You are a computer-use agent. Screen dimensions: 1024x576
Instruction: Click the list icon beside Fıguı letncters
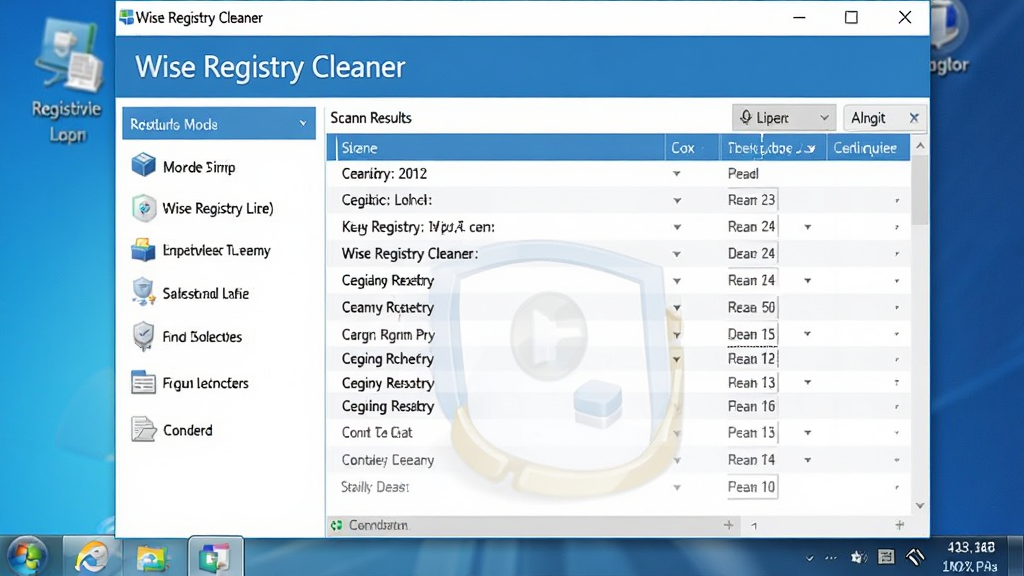pos(143,383)
